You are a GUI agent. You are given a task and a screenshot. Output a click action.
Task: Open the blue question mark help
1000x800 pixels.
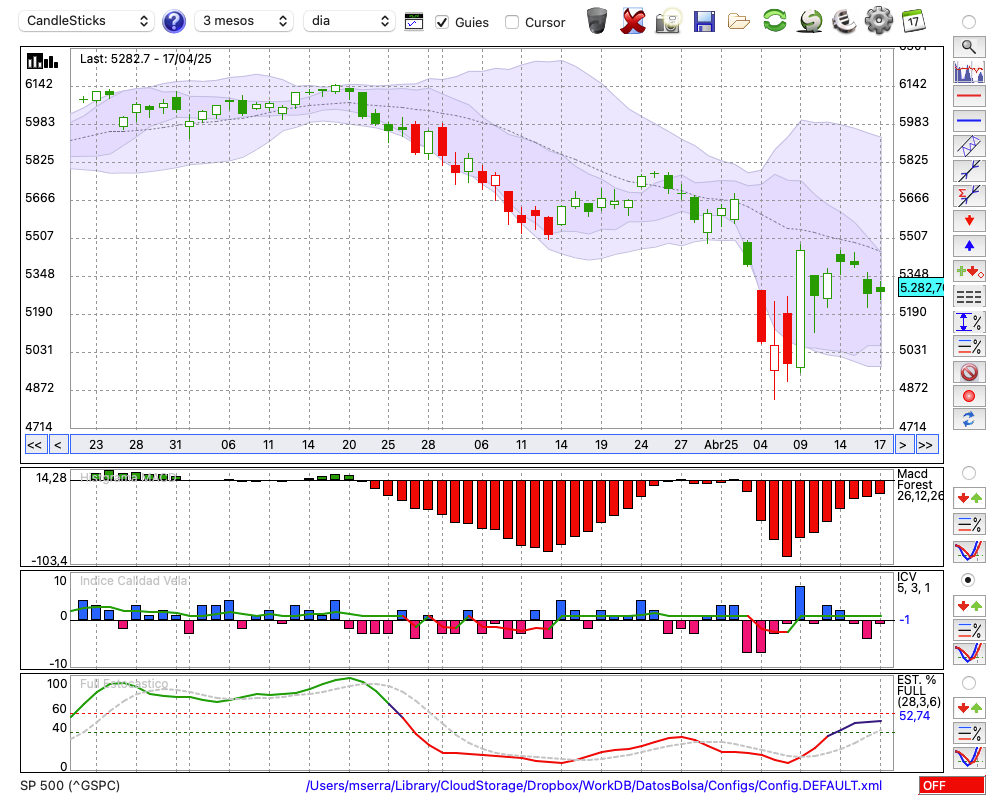(173, 22)
